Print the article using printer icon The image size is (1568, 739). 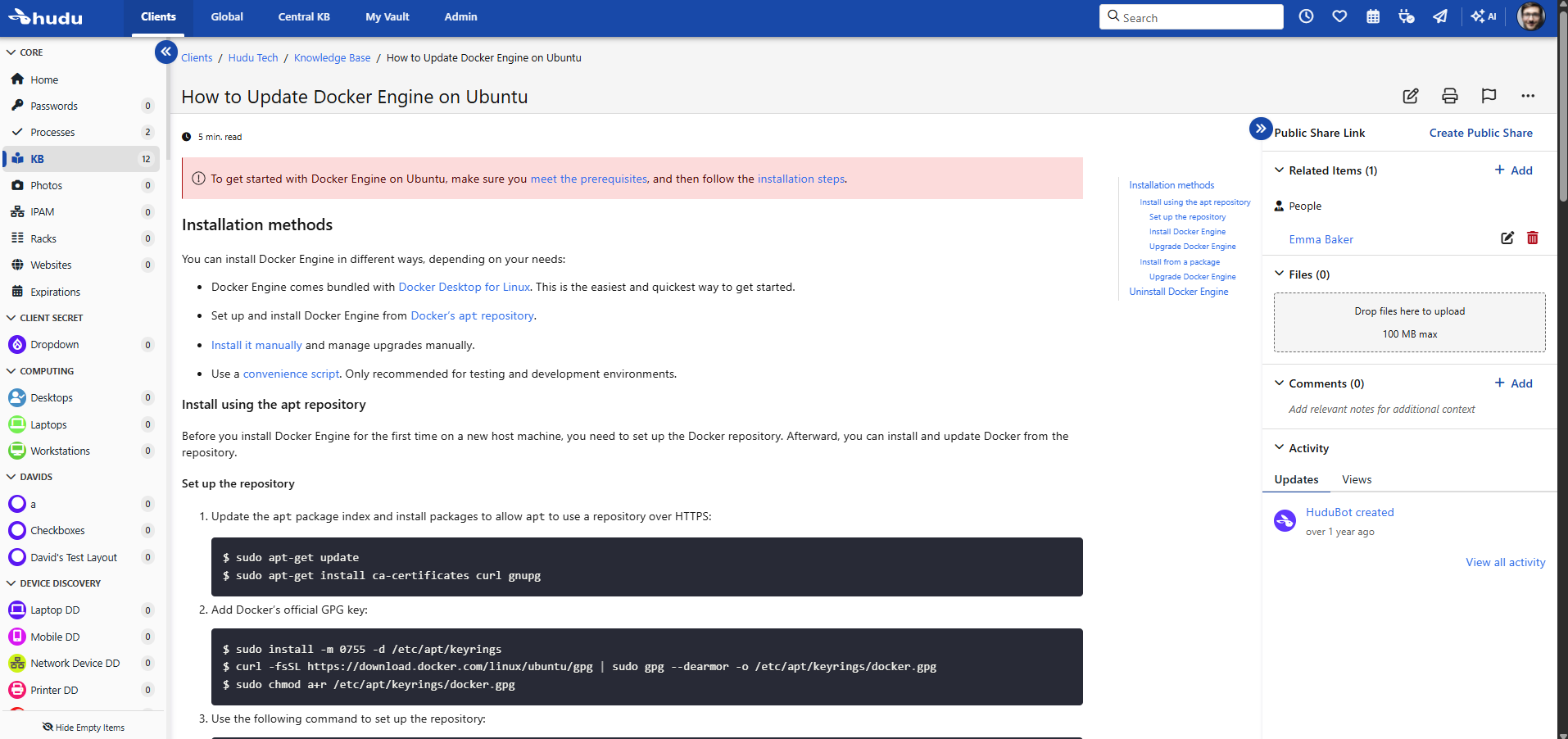1450,96
